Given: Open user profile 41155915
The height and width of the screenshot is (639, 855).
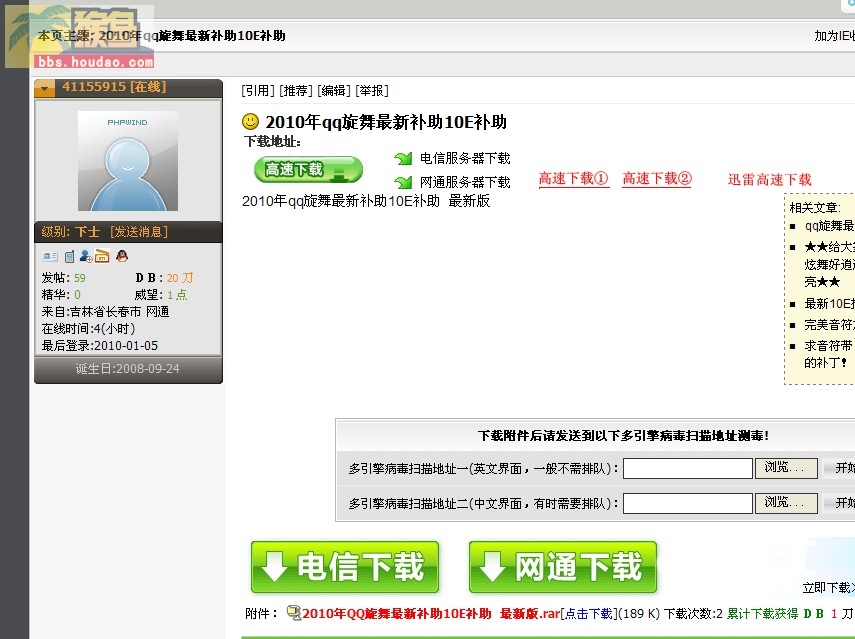Looking at the screenshot, I should (94, 87).
